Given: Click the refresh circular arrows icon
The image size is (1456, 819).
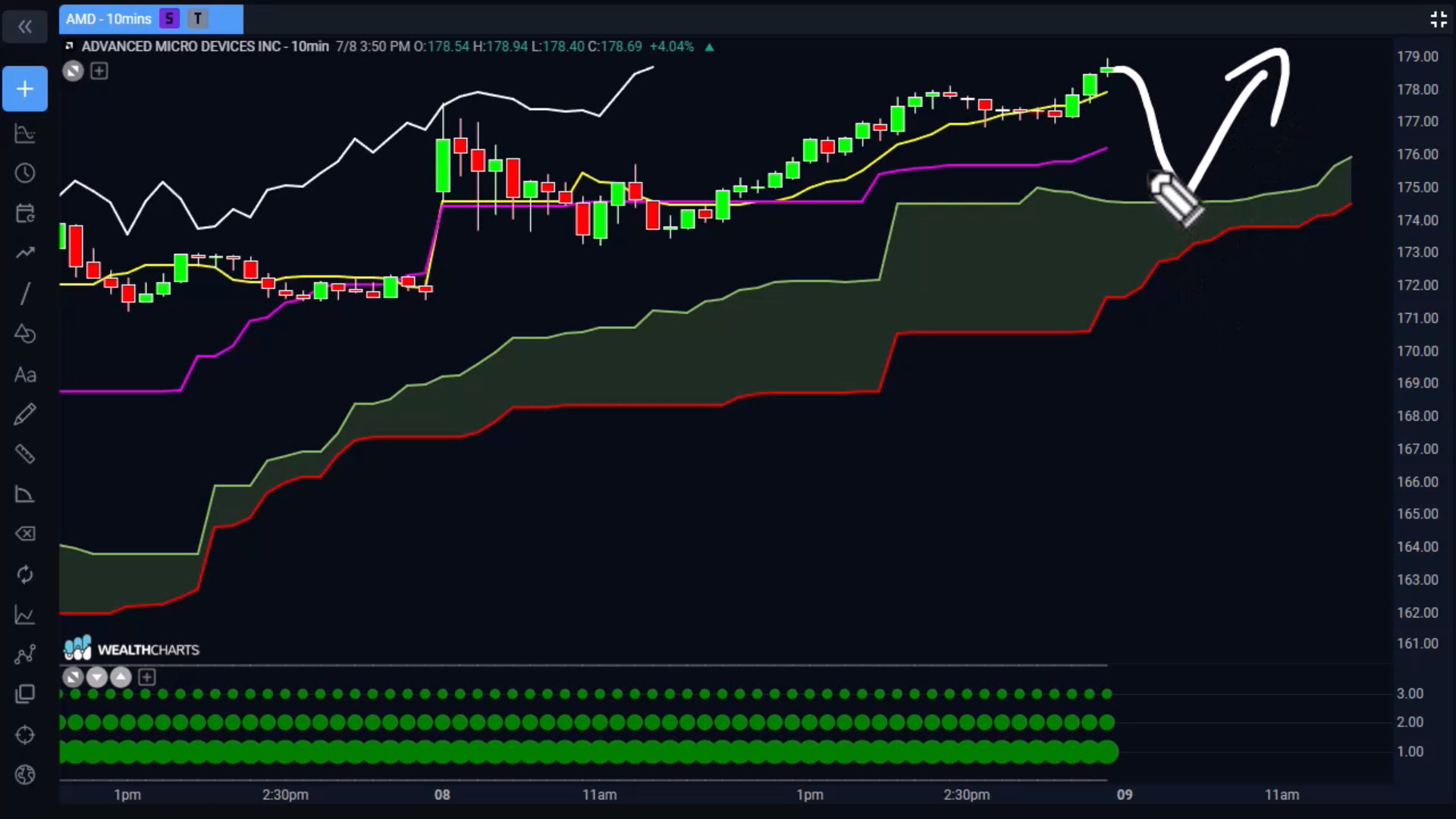Looking at the screenshot, I should 25,575.
